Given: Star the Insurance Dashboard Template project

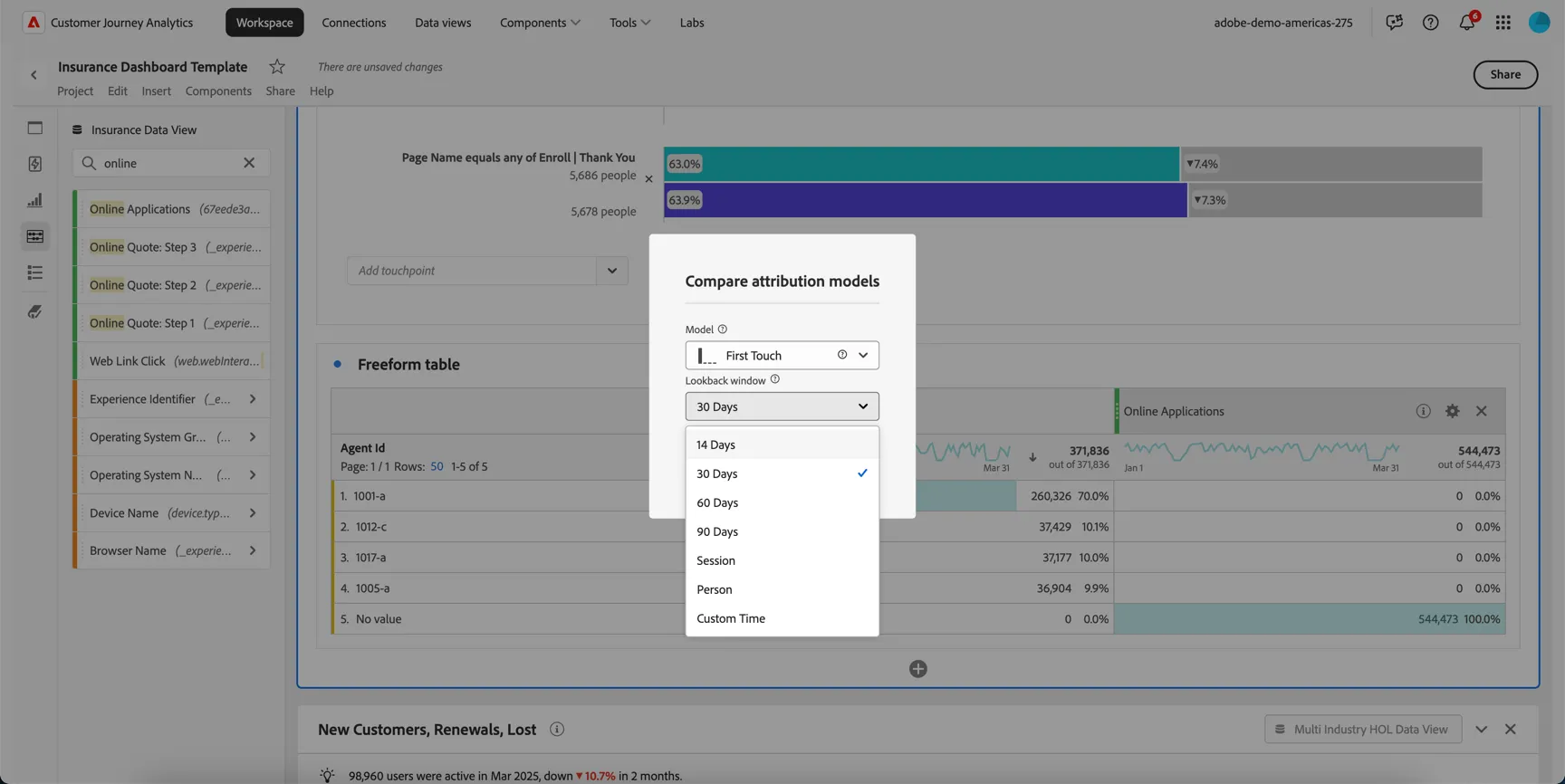Looking at the screenshot, I should point(277,67).
